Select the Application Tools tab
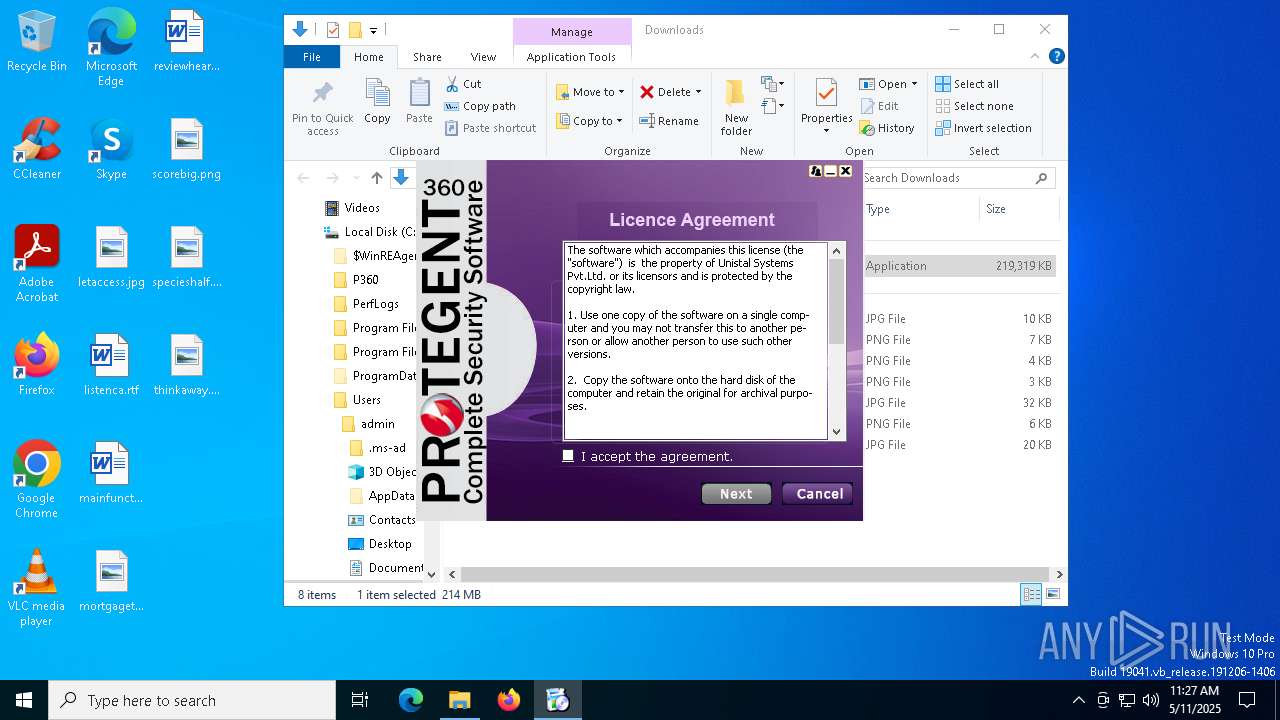 coord(571,57)
